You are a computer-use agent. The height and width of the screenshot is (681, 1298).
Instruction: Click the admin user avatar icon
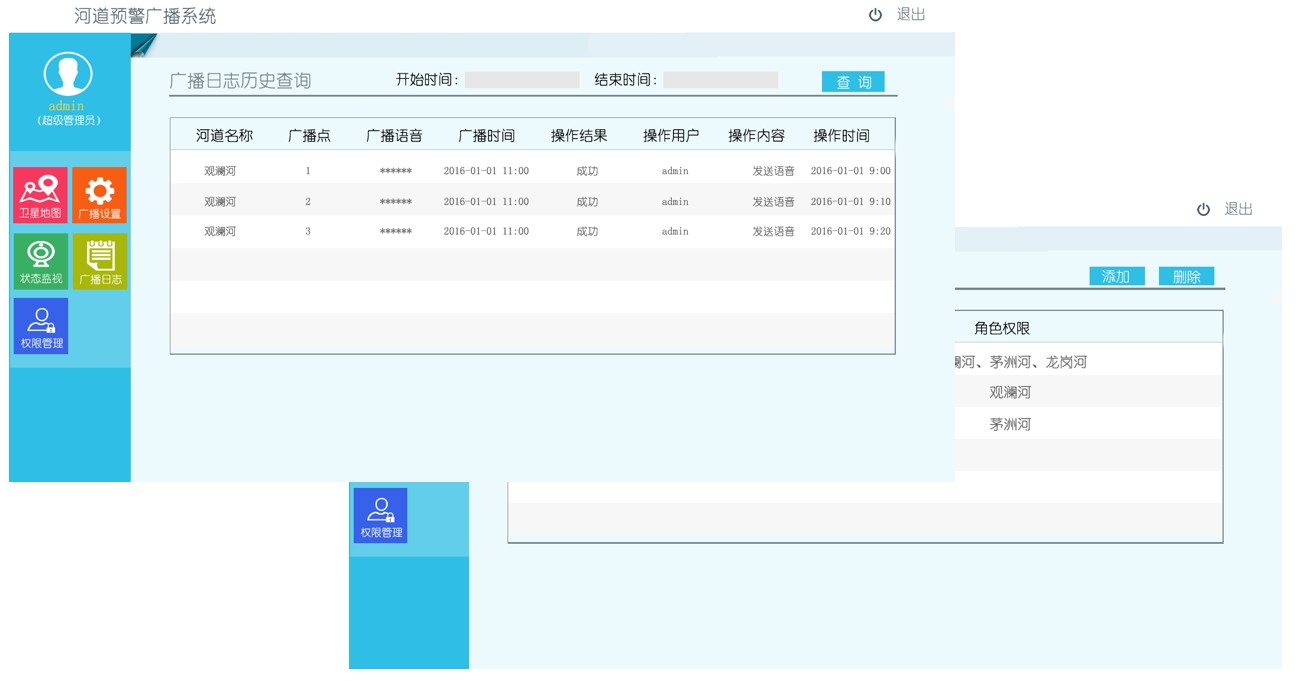coord(68,75)
